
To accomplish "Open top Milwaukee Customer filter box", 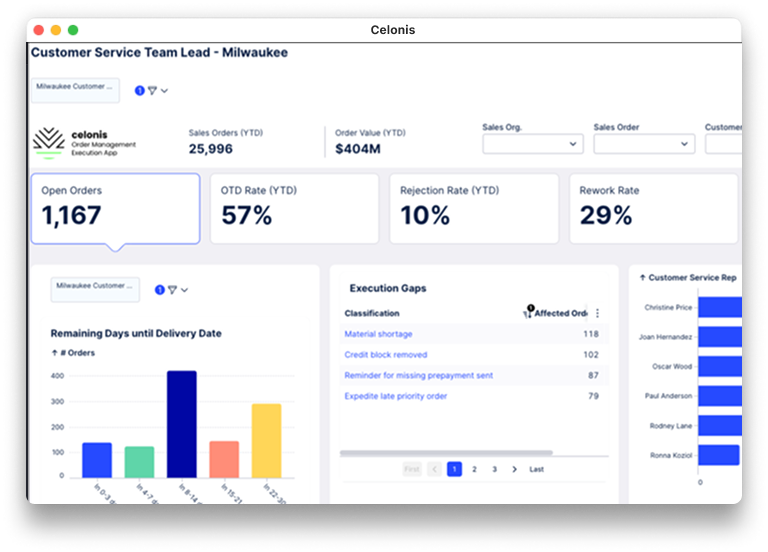I will 75,90.
